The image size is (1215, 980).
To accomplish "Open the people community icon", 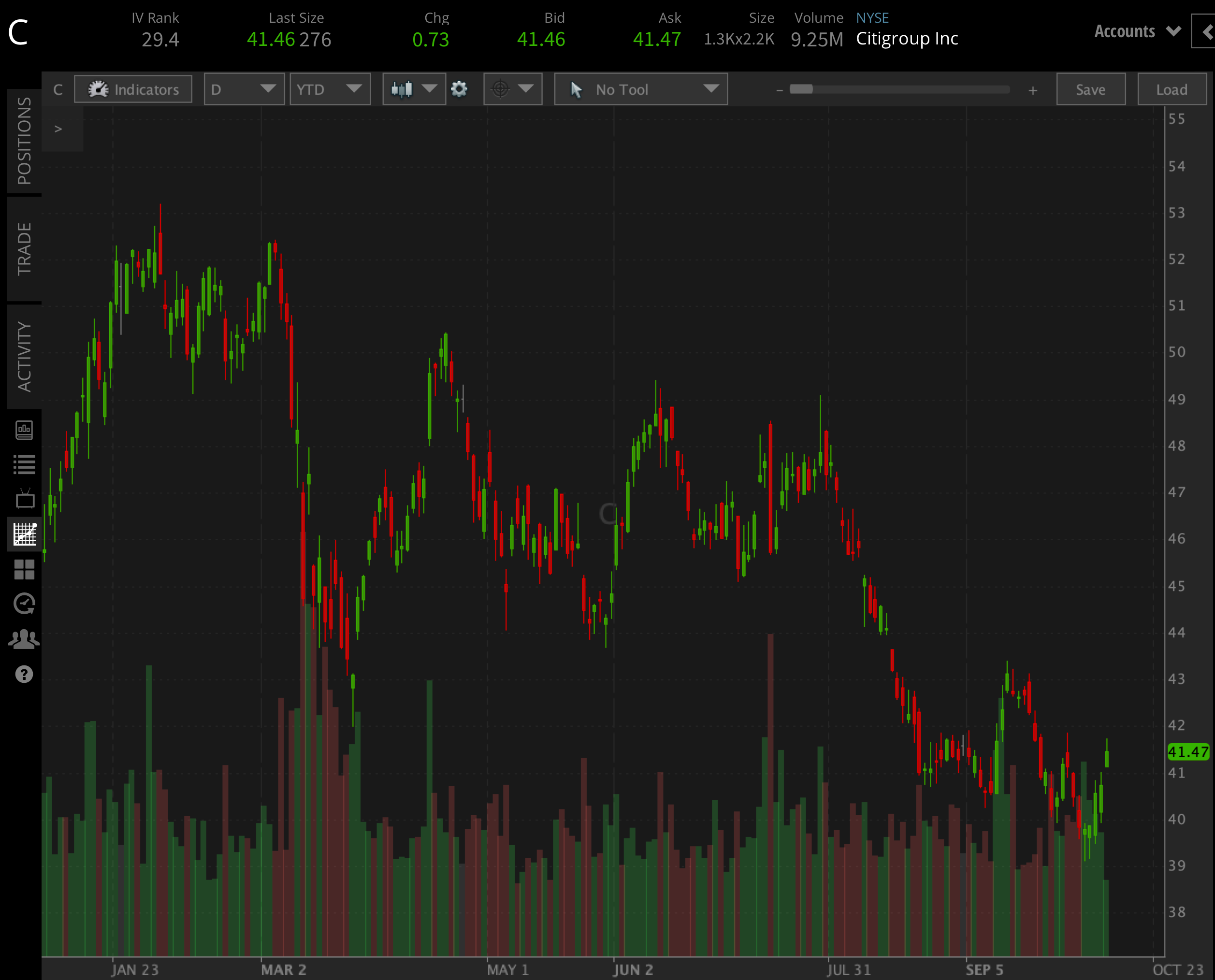I will coord(24,639).
